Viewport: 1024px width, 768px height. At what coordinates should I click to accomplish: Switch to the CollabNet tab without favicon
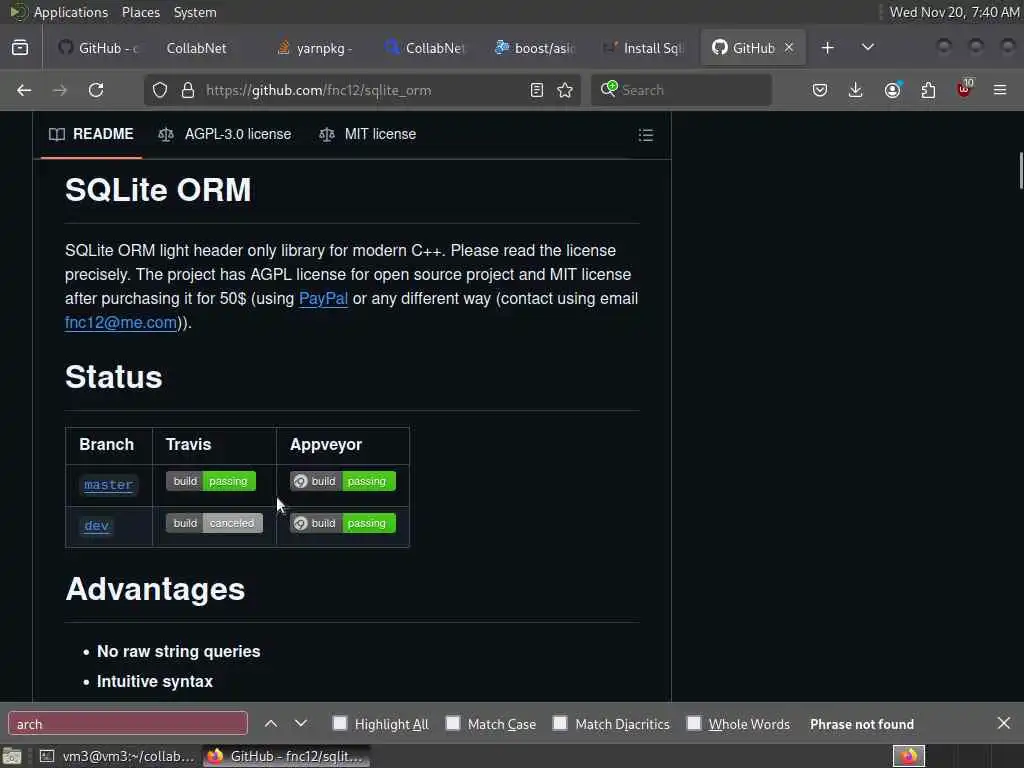pyautogui.click(x=196, y=48)
